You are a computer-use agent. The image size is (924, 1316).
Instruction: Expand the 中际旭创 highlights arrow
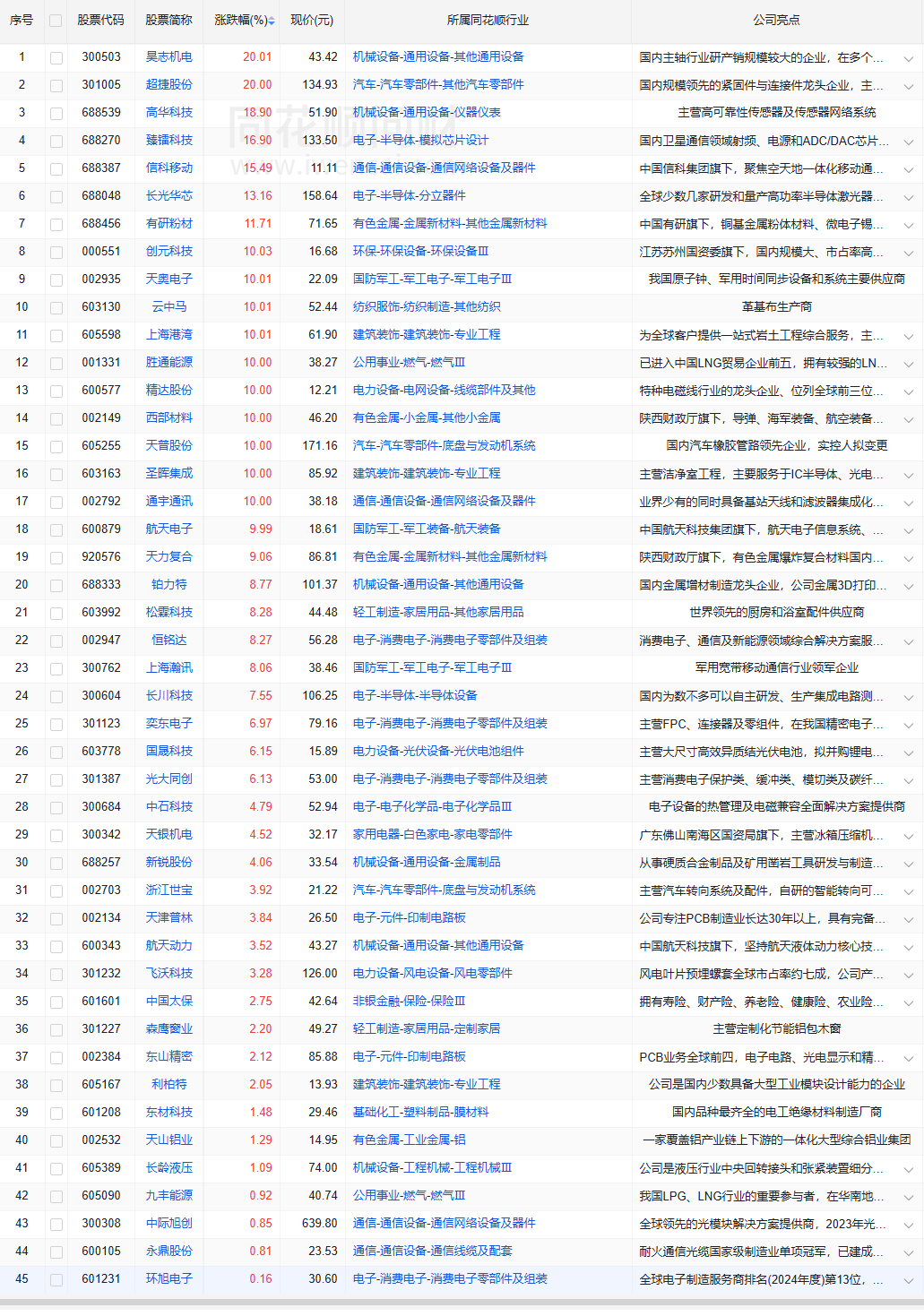(908, 1225)
